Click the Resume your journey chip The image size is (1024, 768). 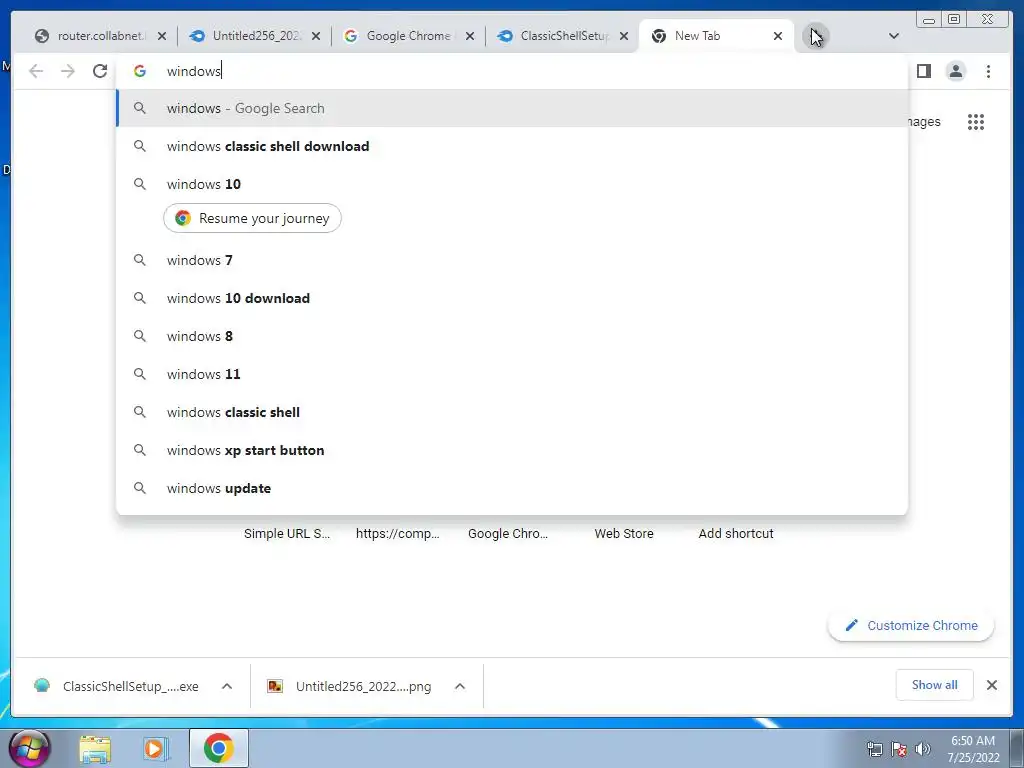pos(252,218)
